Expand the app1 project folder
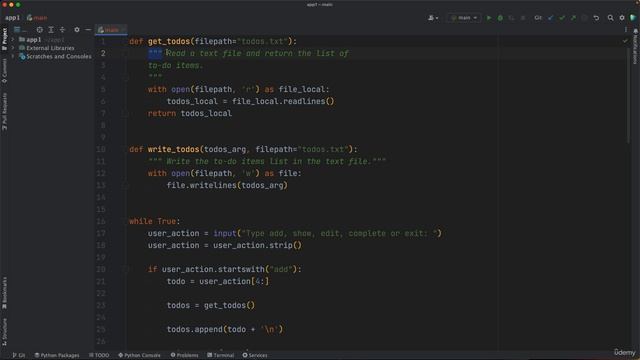640x360 pixels. coord(13,40)
